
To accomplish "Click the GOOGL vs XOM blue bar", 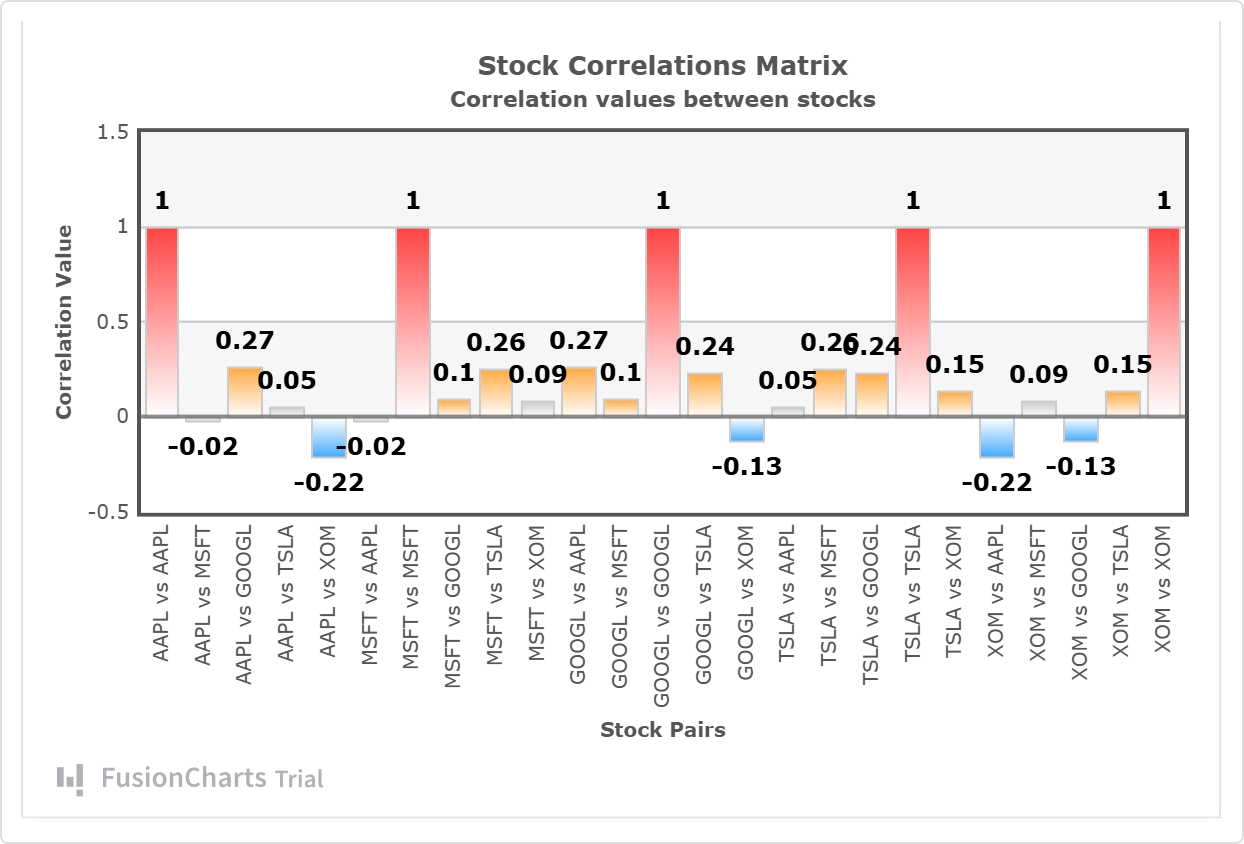I will [x=746, y=429].
